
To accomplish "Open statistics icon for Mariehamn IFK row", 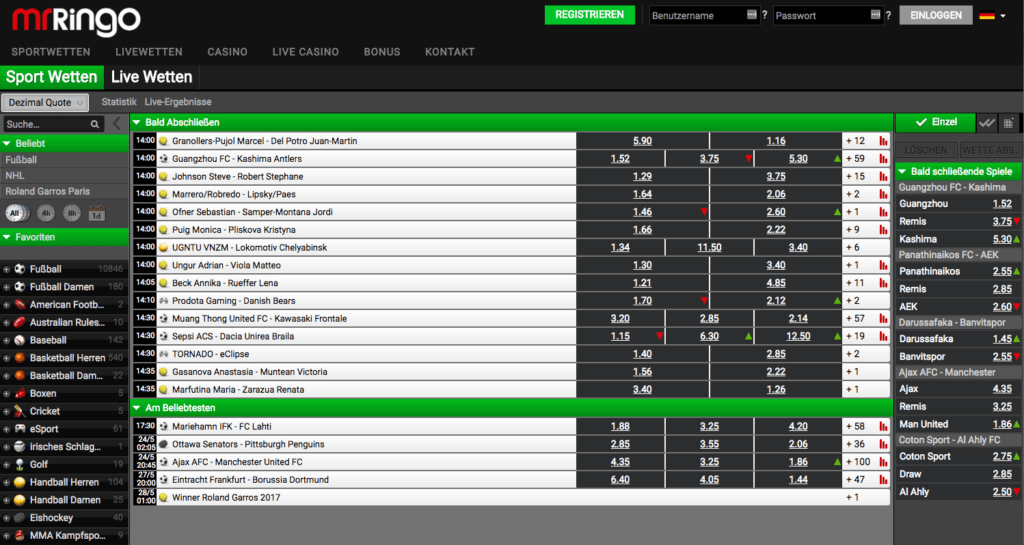I will tap(884, 426).
